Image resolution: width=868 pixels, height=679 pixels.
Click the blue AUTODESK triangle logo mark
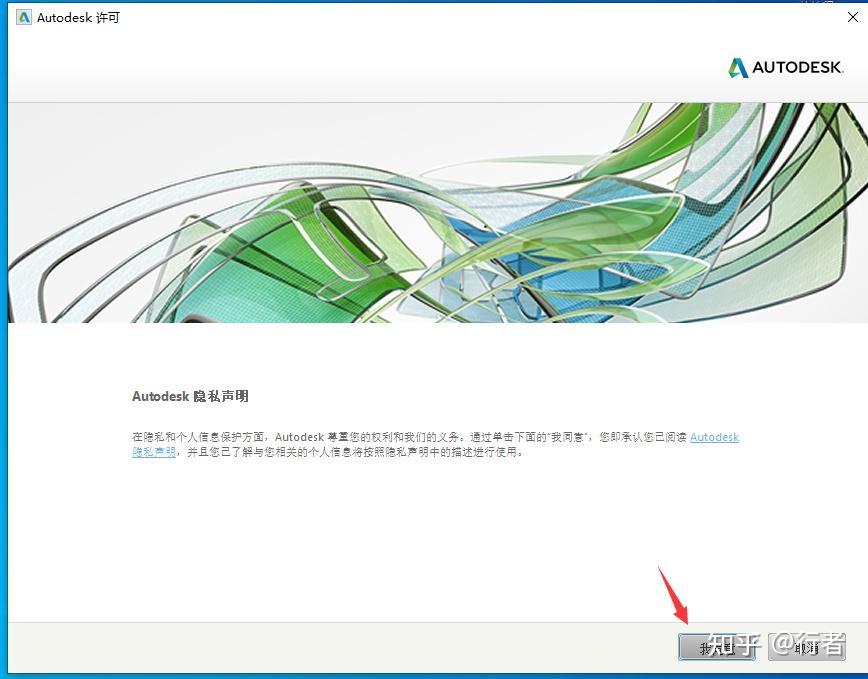tap(737, 68)
